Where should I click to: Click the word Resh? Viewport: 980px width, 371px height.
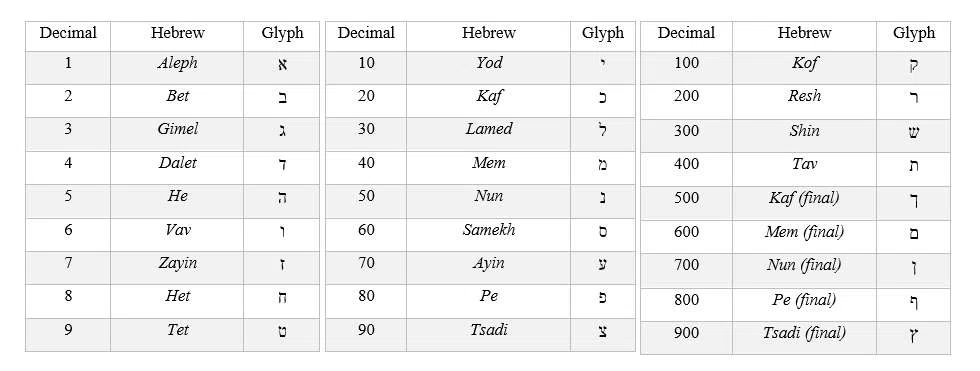[x=804, y=96]
